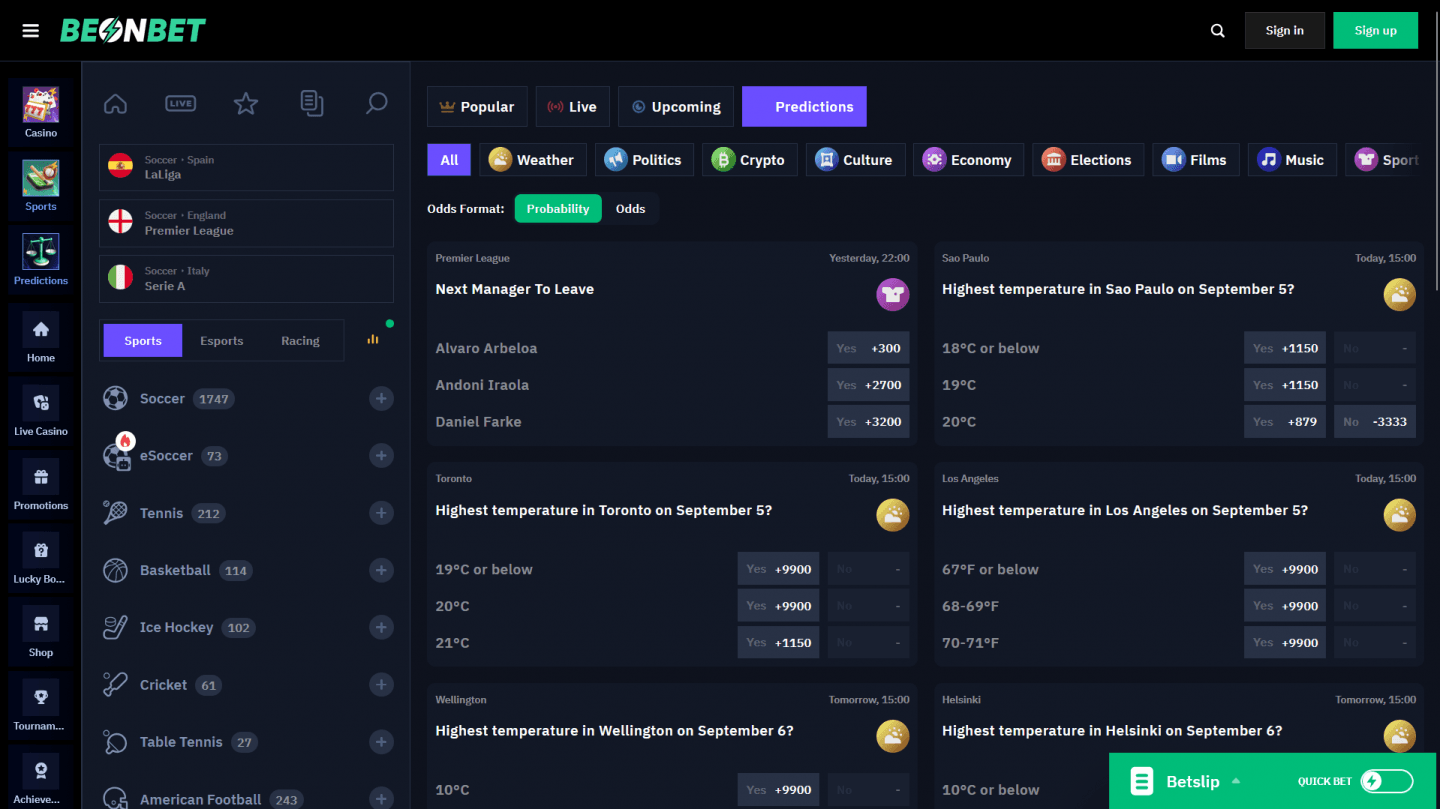Open Next Manager To Leave market
Image resolution: width=1440 pixels, height=809 pixels.
pyautogui.click(x=515, y=289)
